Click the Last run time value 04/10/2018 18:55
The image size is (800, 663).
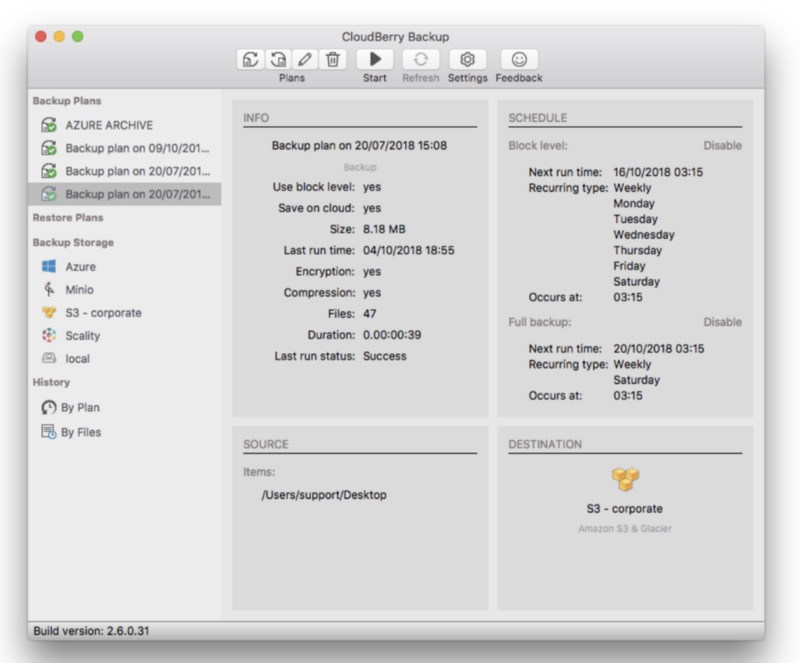[409, 250]
